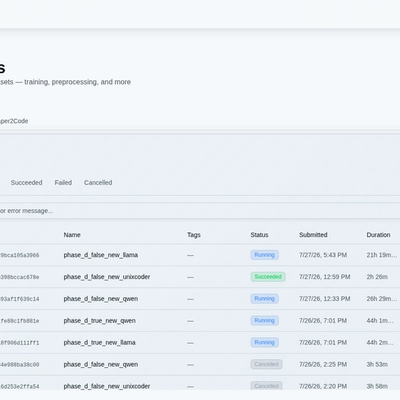Open job phase_d_false_new_llama

101,255
